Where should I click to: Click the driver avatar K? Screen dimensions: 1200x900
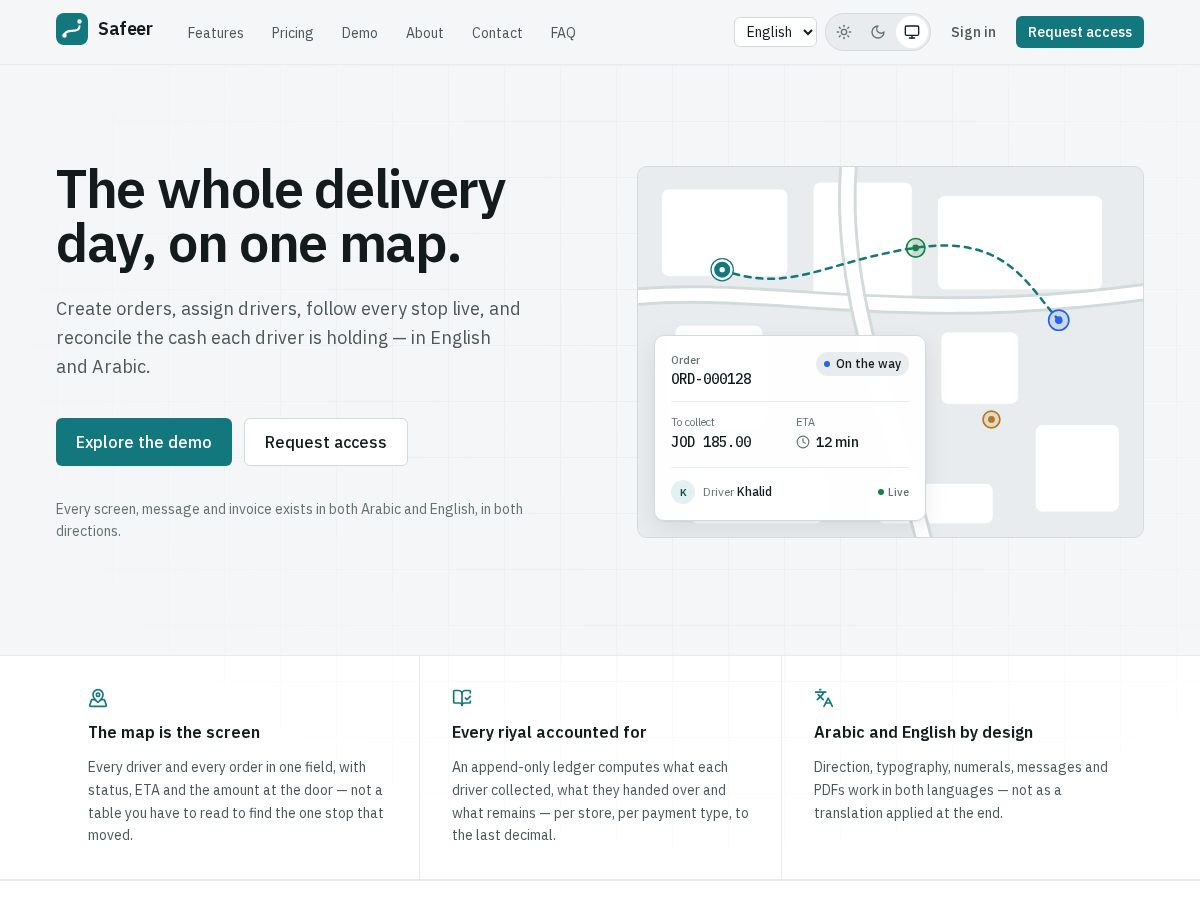tap(683, 492)
